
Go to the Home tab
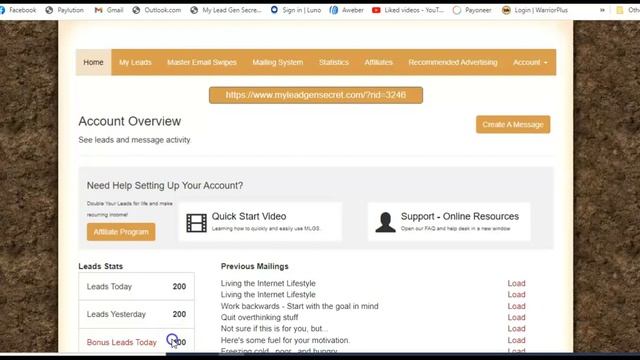pos(93,62)
